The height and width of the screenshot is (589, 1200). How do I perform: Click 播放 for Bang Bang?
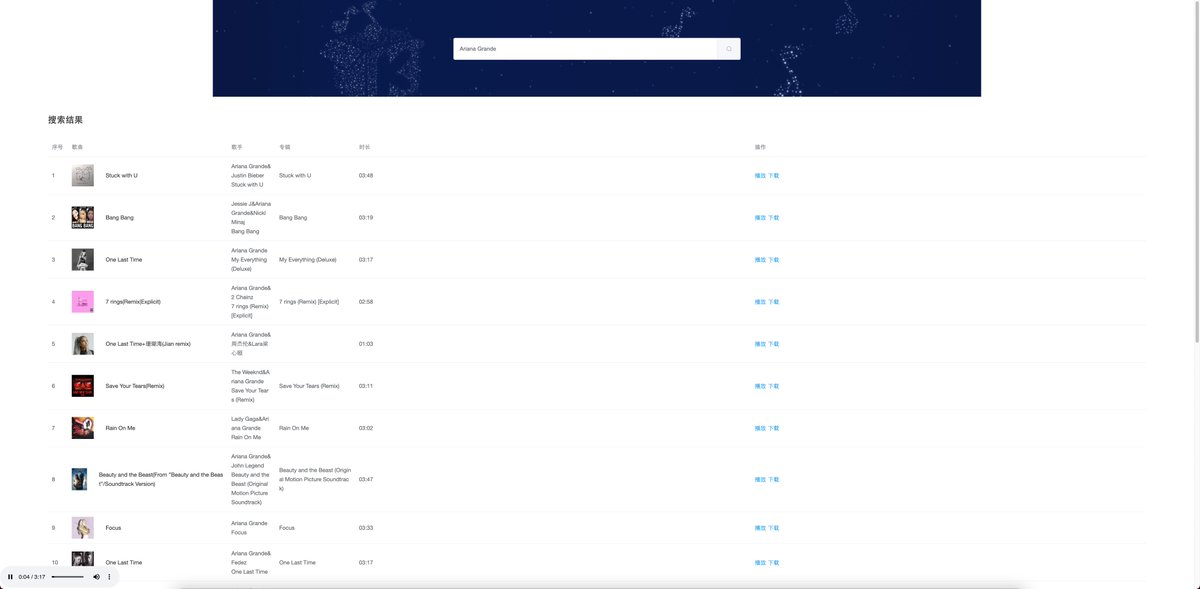coord(760,217)
